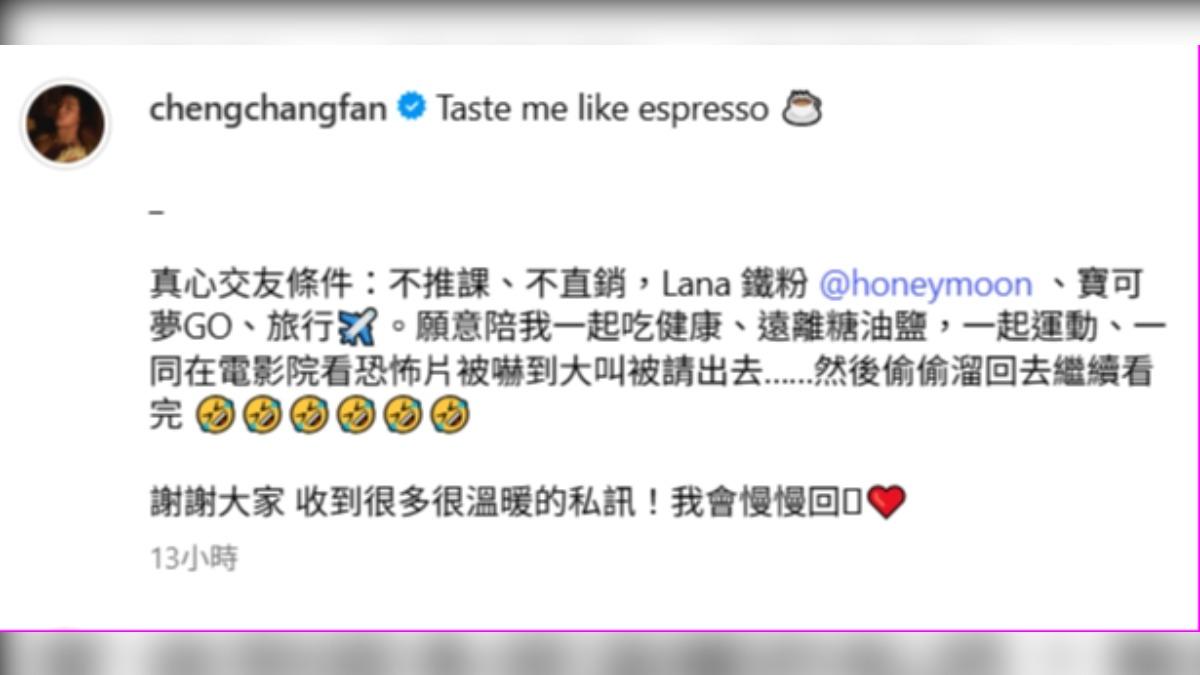Click the 私訊 word in last line
The width and height of the screenshot is (1200, 675).
pyautogui.click(x=607, y=503)
